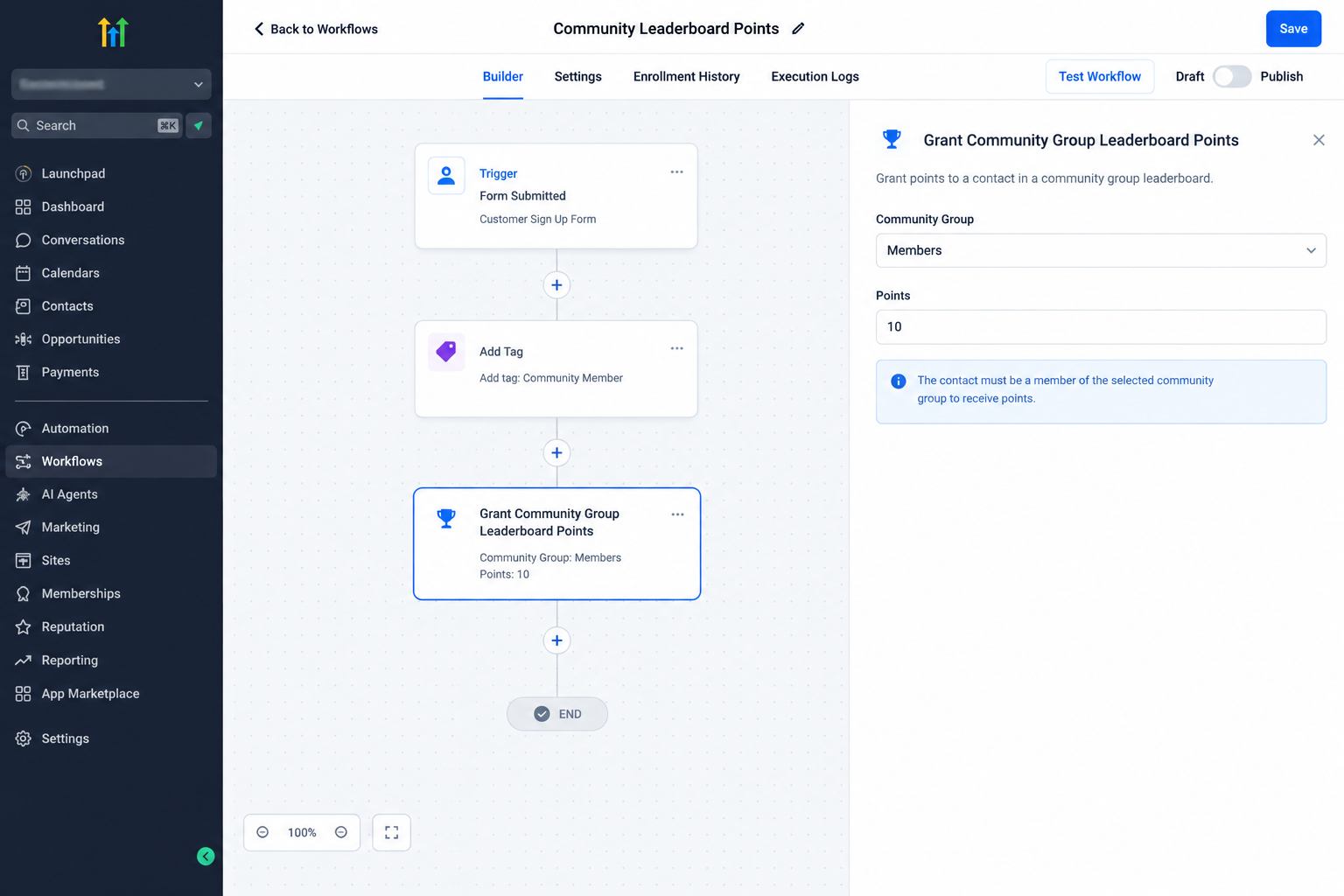Zoom out using the minus left of 100%
Screen dimensions: 1344x896
click(262, 832)
